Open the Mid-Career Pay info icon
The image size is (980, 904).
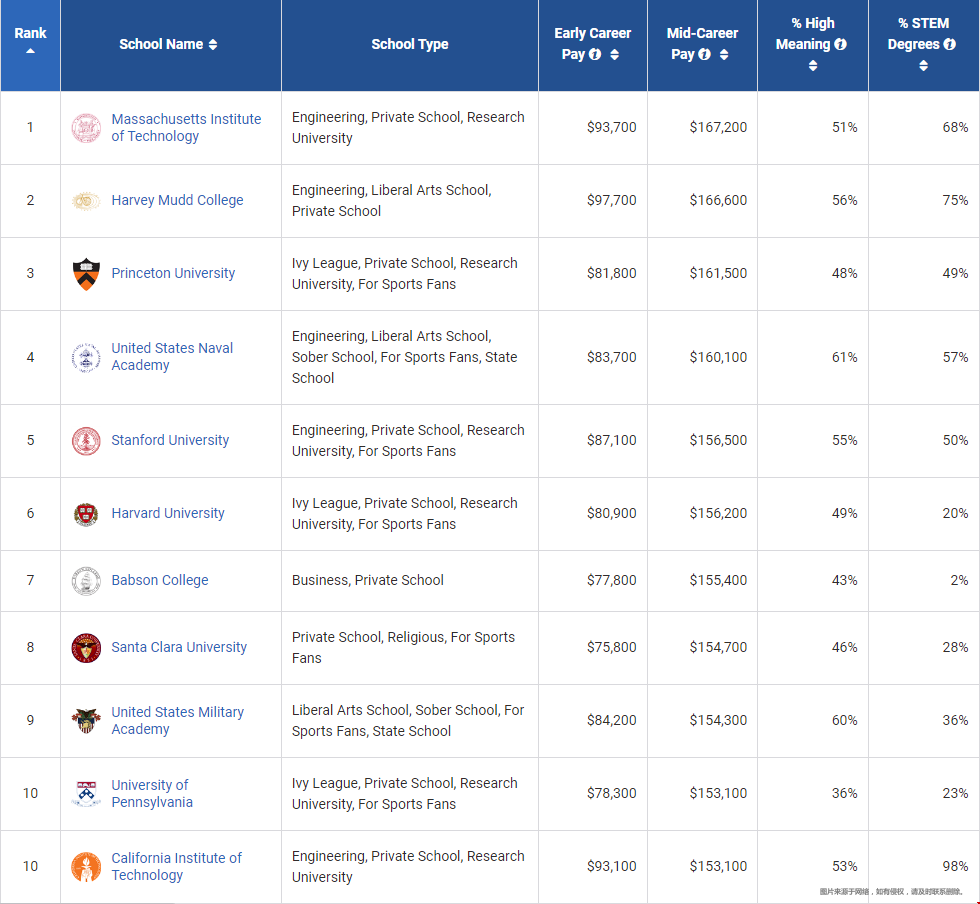coord(704,54)
